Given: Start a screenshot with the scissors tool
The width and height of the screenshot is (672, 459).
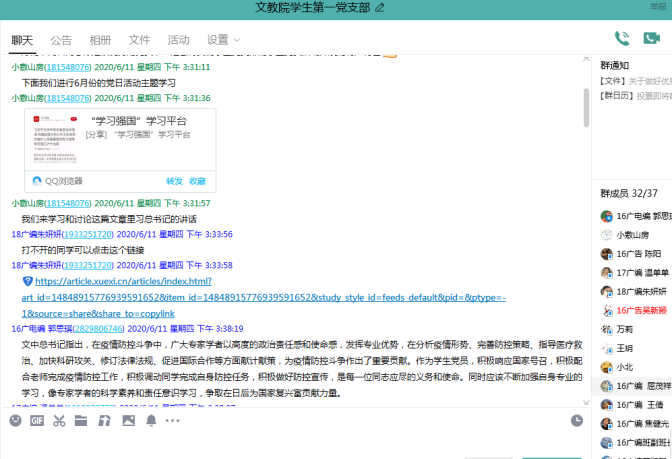Looking at the screenshot, I should (60, 421).
